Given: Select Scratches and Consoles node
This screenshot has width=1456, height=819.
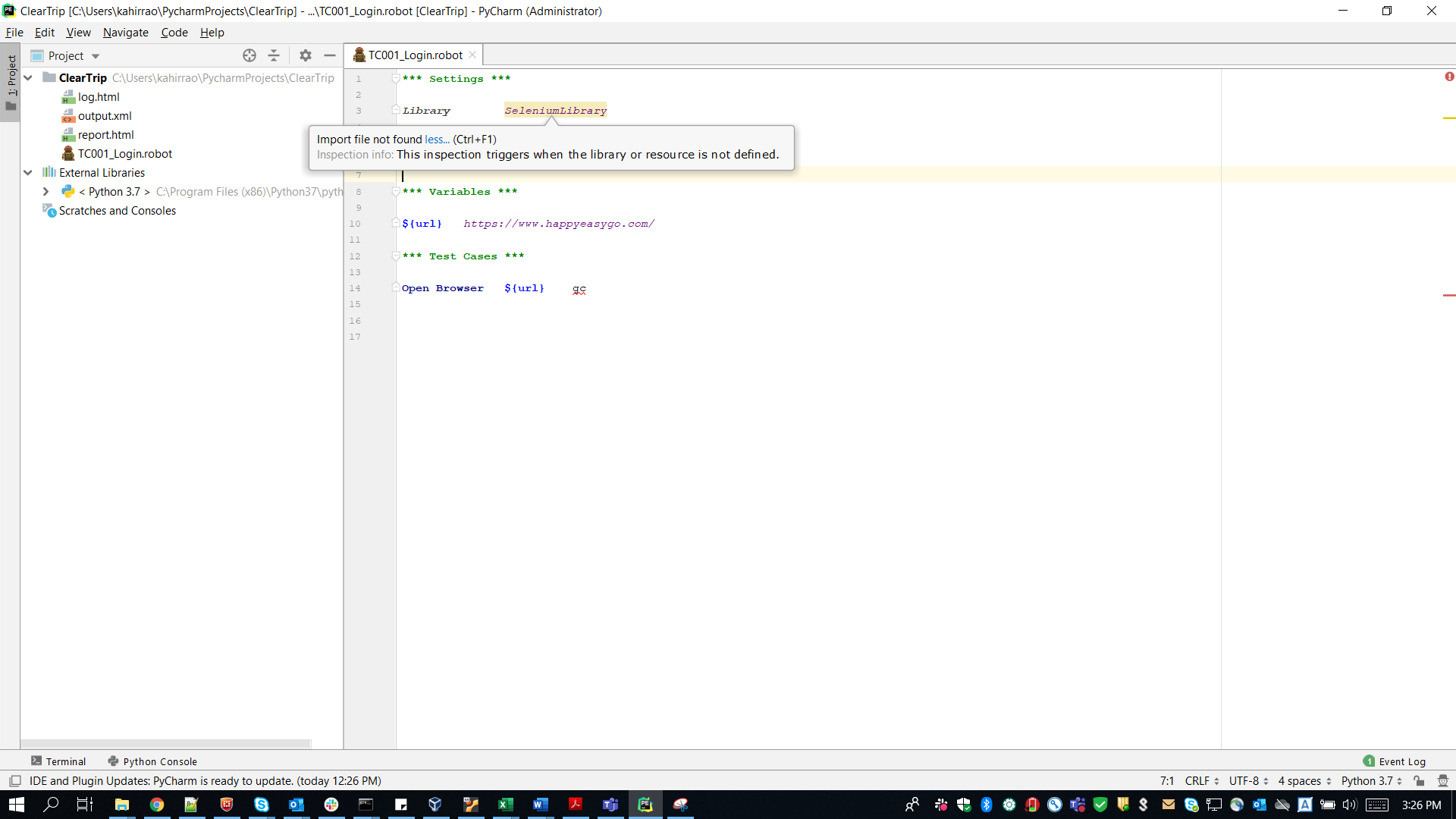Looking at the screenshot, I should tap(118, 211).
